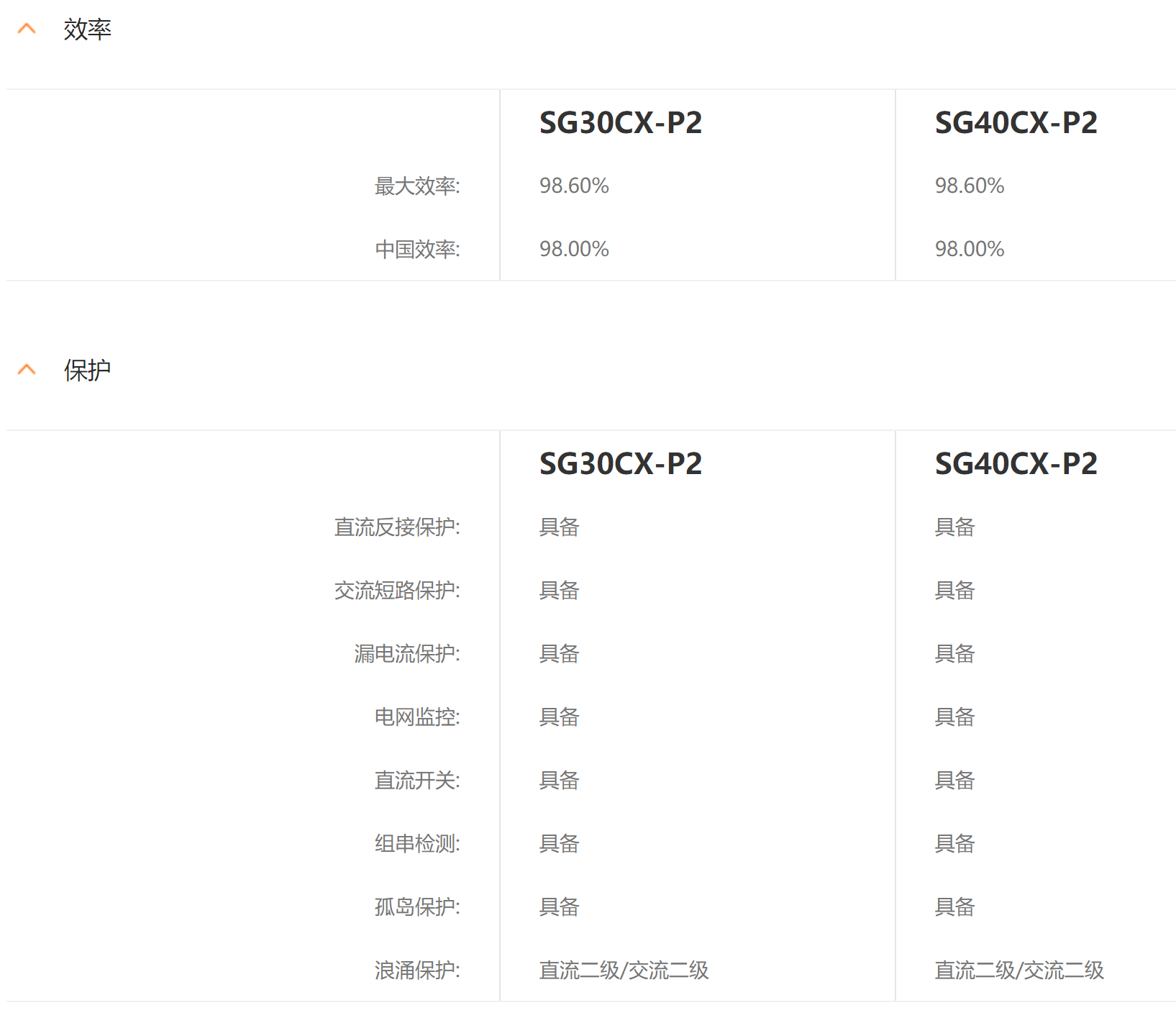Image resolution: width=1176 pixels, height=1018 pixels.
Task: Click the 交流短路保护 row label
Action: (x=396, y=591)
